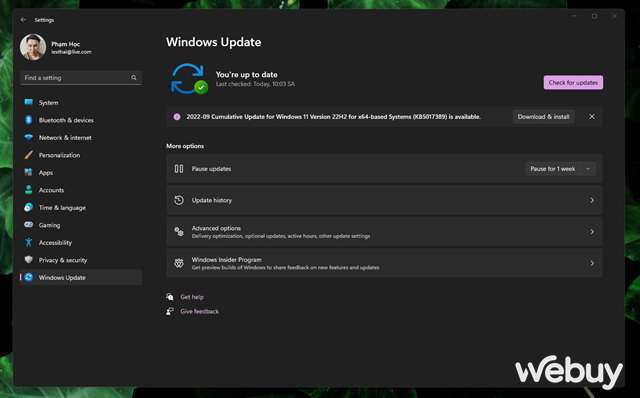Click the Give feedback person icon
640x398 pixels.
(170, 311)
